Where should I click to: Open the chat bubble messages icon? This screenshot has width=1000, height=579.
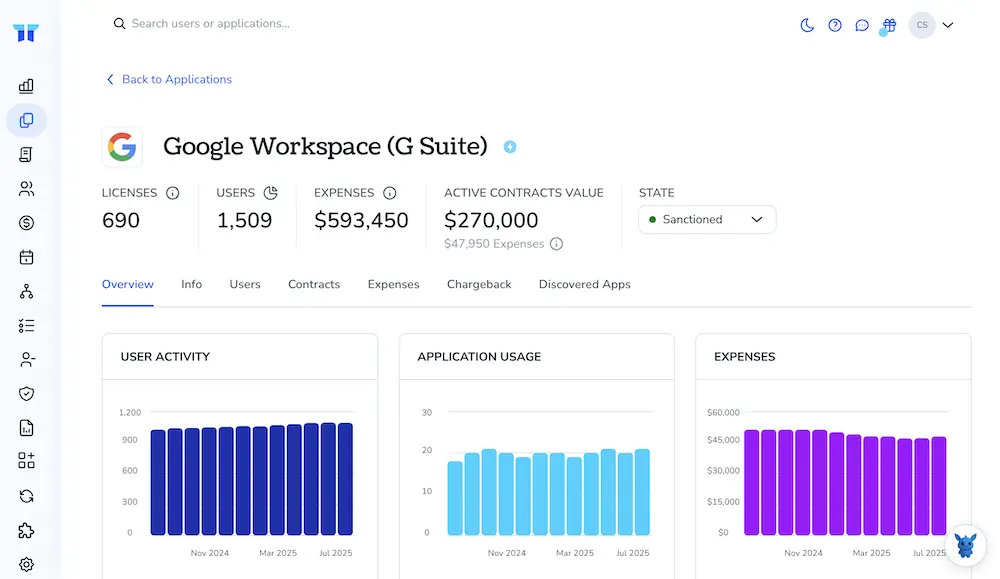(862, 26)
